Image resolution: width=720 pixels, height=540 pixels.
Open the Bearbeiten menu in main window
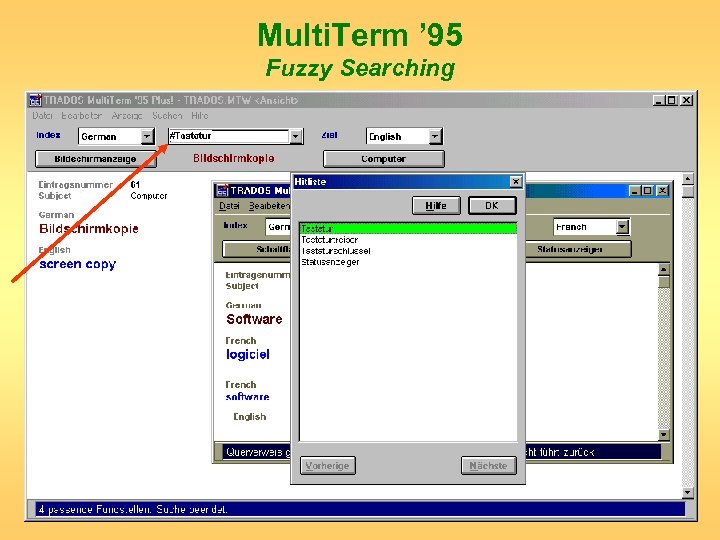click(x=82, y=116)
